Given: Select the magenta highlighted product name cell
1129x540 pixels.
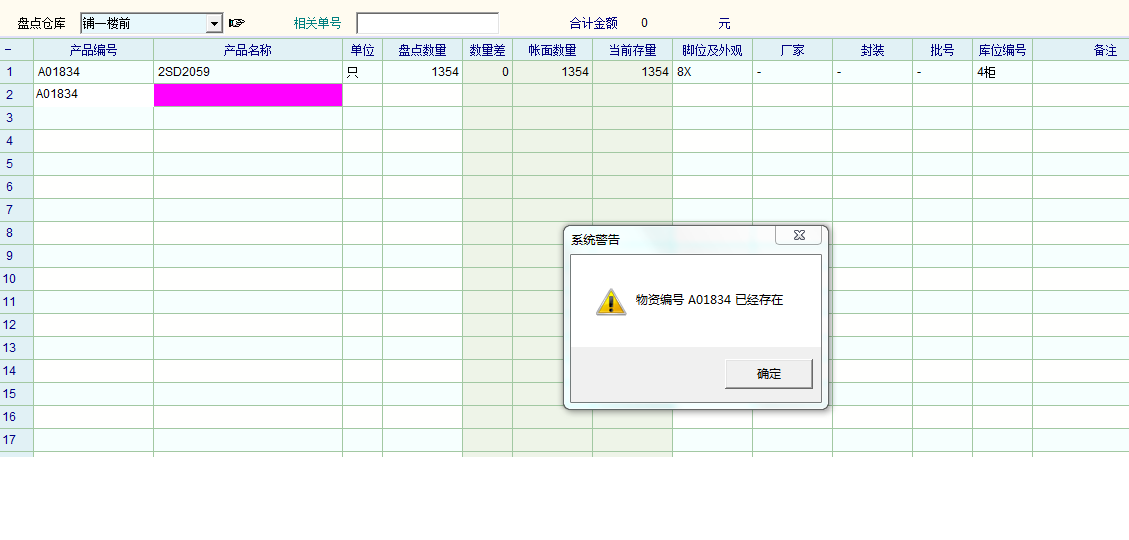Looking at the screenshot, I should pyautogui.click(x=248, y=95).
